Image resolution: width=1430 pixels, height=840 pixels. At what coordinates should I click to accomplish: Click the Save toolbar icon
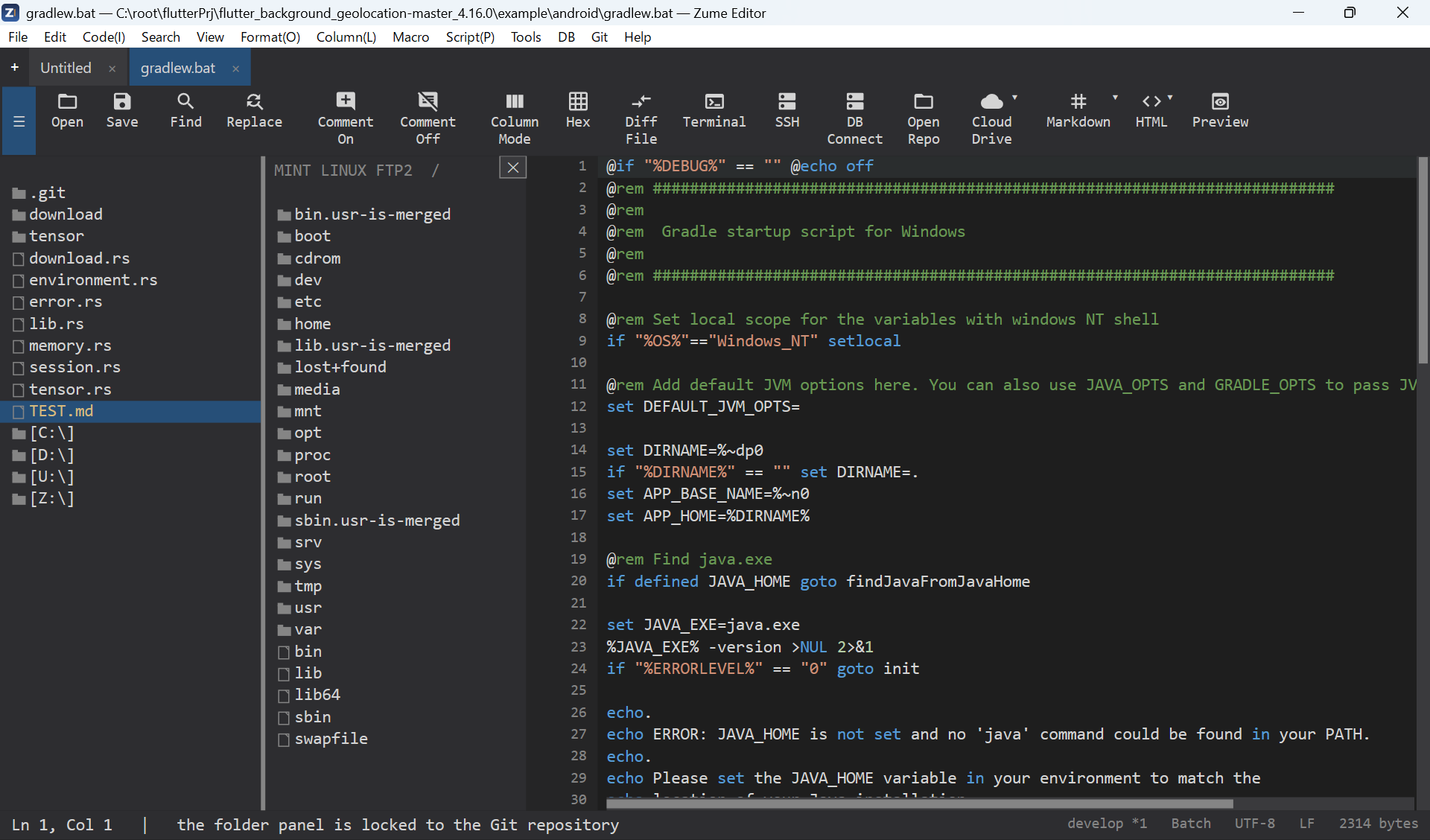click(x=122, y=111)
